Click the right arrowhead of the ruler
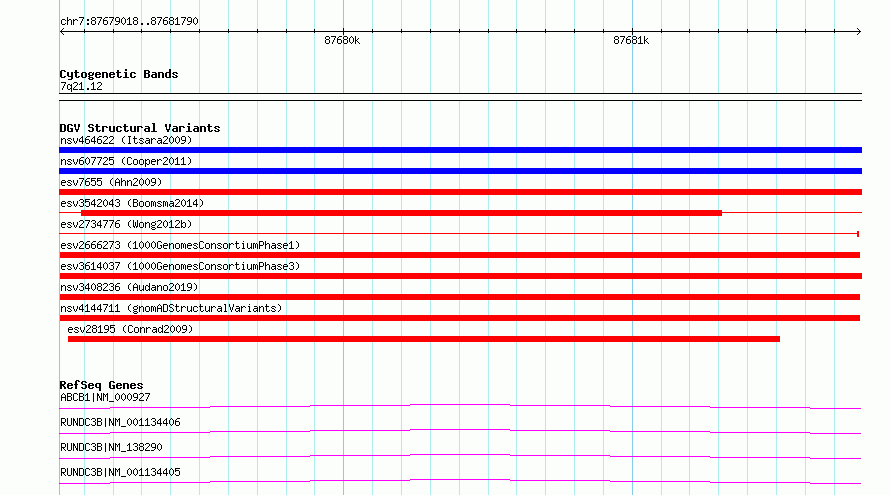This screenshot has width=890, height=495. [x=858, y=32]
